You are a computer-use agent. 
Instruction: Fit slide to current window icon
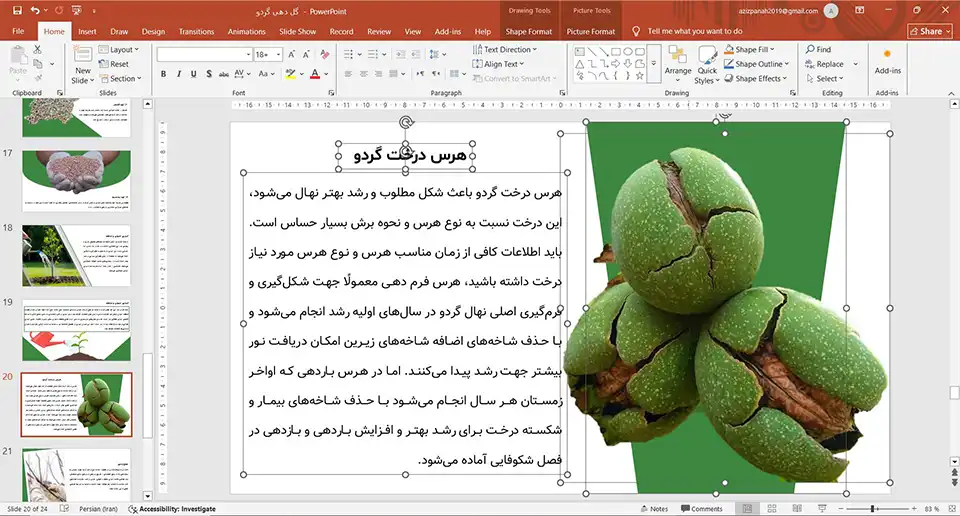coord(952,509)
